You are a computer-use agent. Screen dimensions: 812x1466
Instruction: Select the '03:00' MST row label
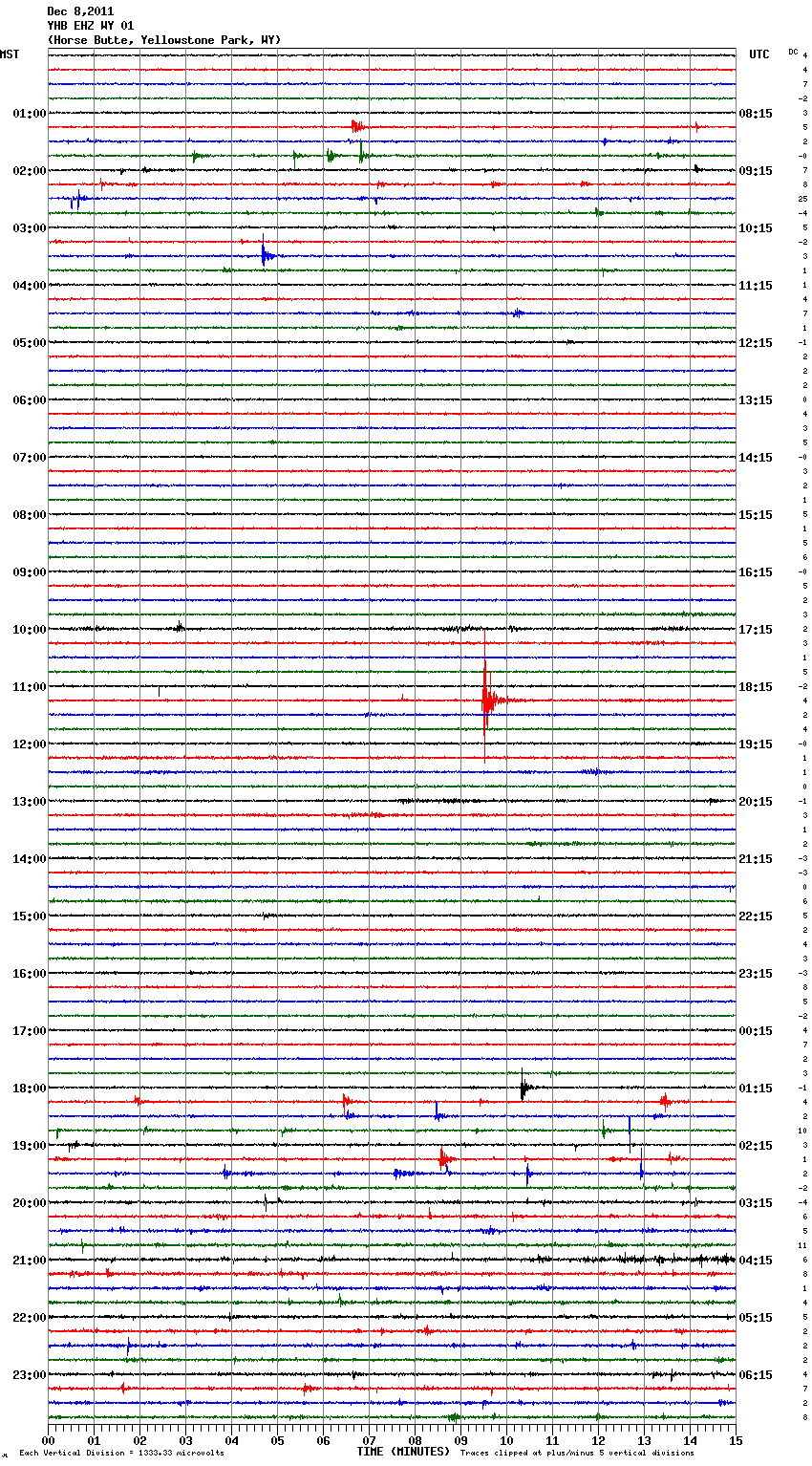point(30,228)
